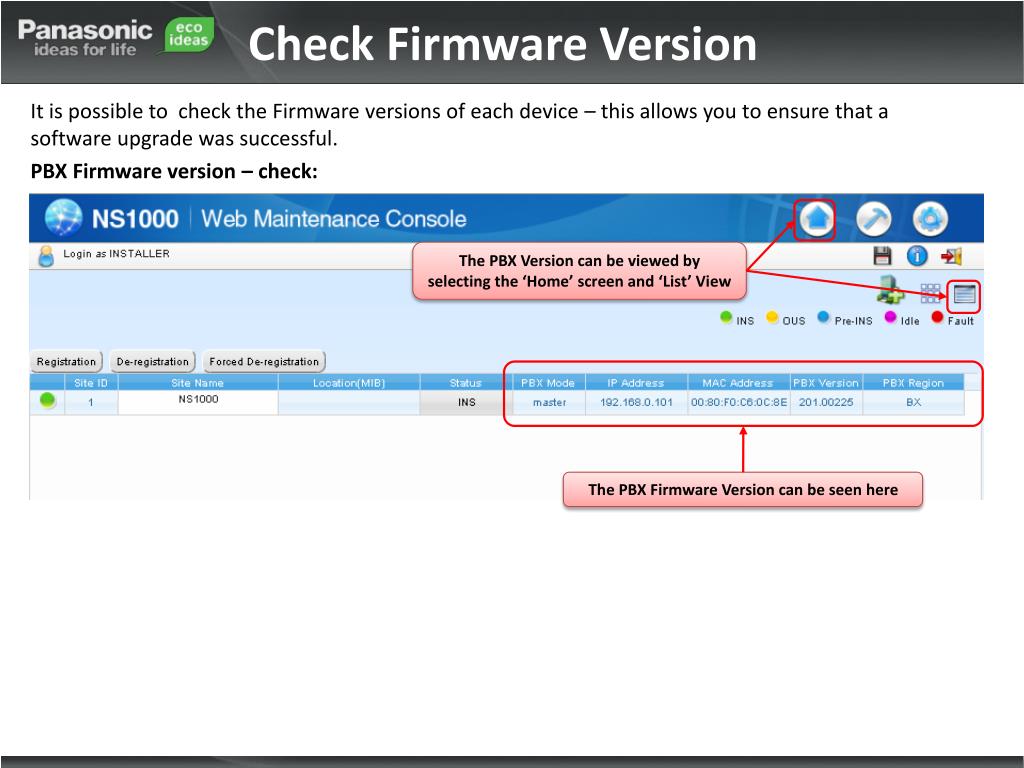Image resolution: width=1024 pixels, height=768 pixels.
Task: Click the red Fault legend dot
Action: click(937, 317)
